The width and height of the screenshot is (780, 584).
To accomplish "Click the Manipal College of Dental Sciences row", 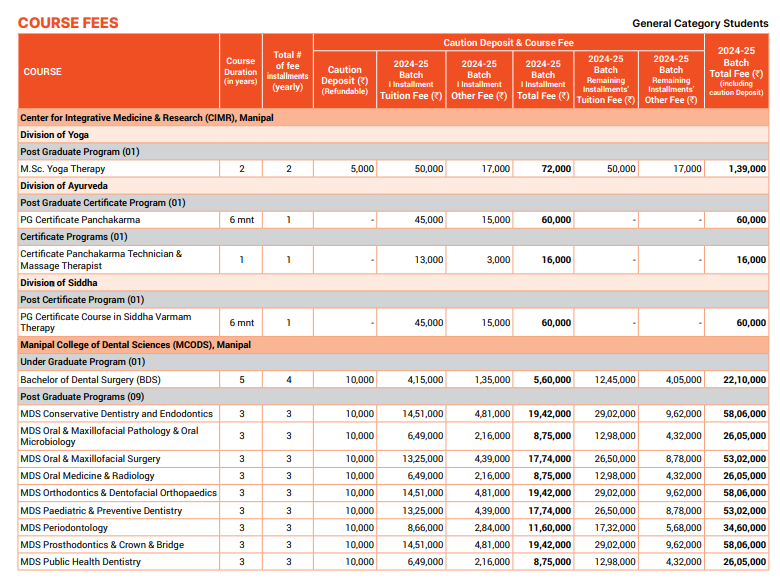I will click(x=393, y=345).
